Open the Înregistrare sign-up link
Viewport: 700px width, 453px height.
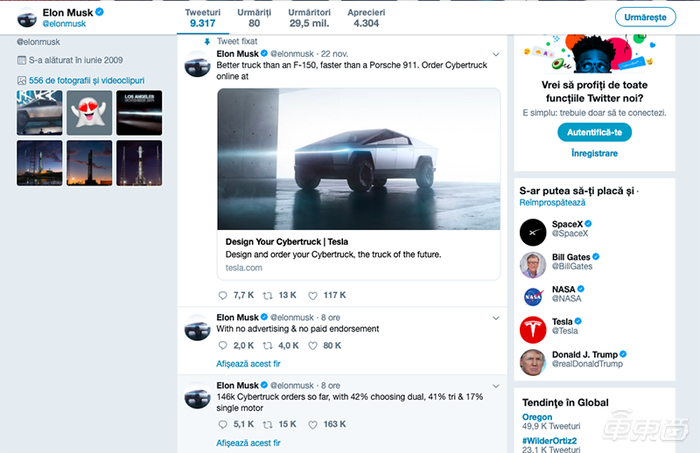(594, 153)
